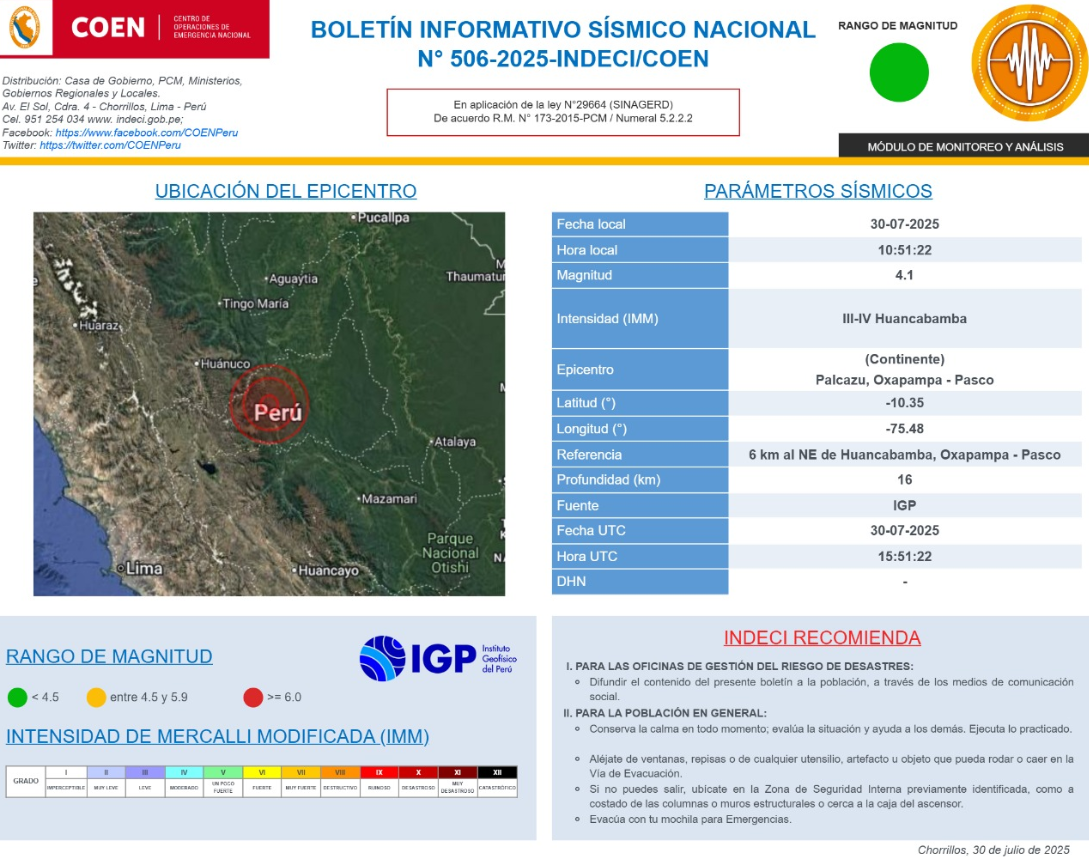Click the III-IV Huancabamba intensity value
Viewport: 1089px width, 857px height.
pyautogui.click(x=904, y=319)
